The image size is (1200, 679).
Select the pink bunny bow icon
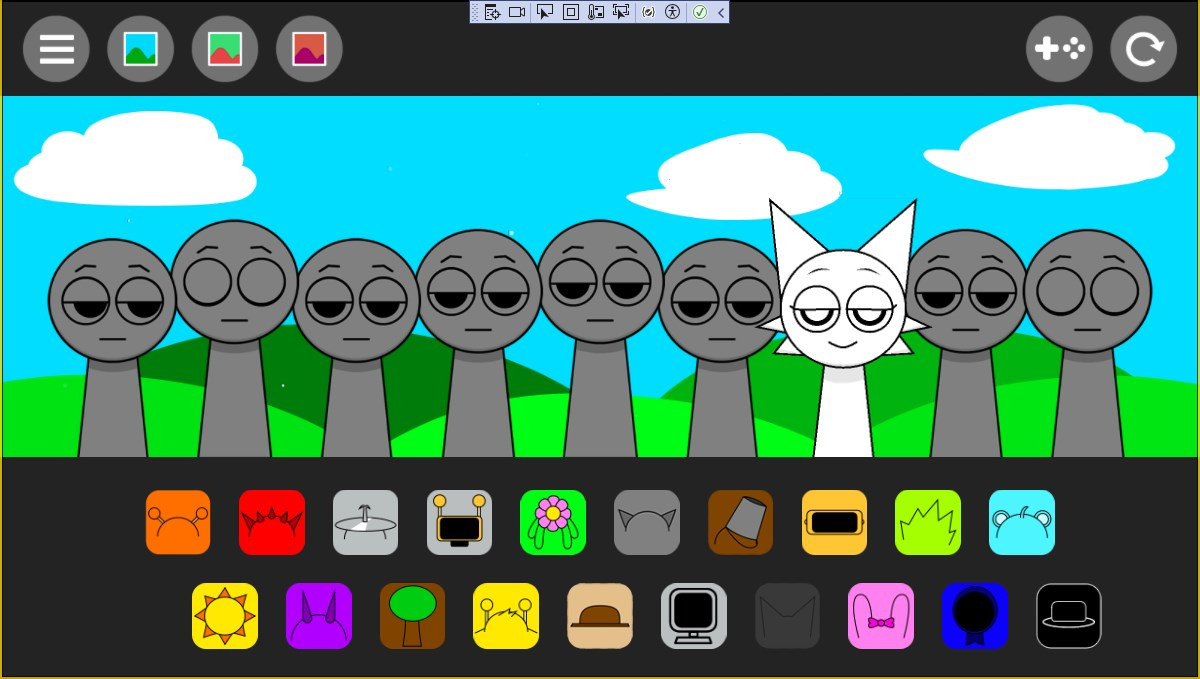coord(881,616)
